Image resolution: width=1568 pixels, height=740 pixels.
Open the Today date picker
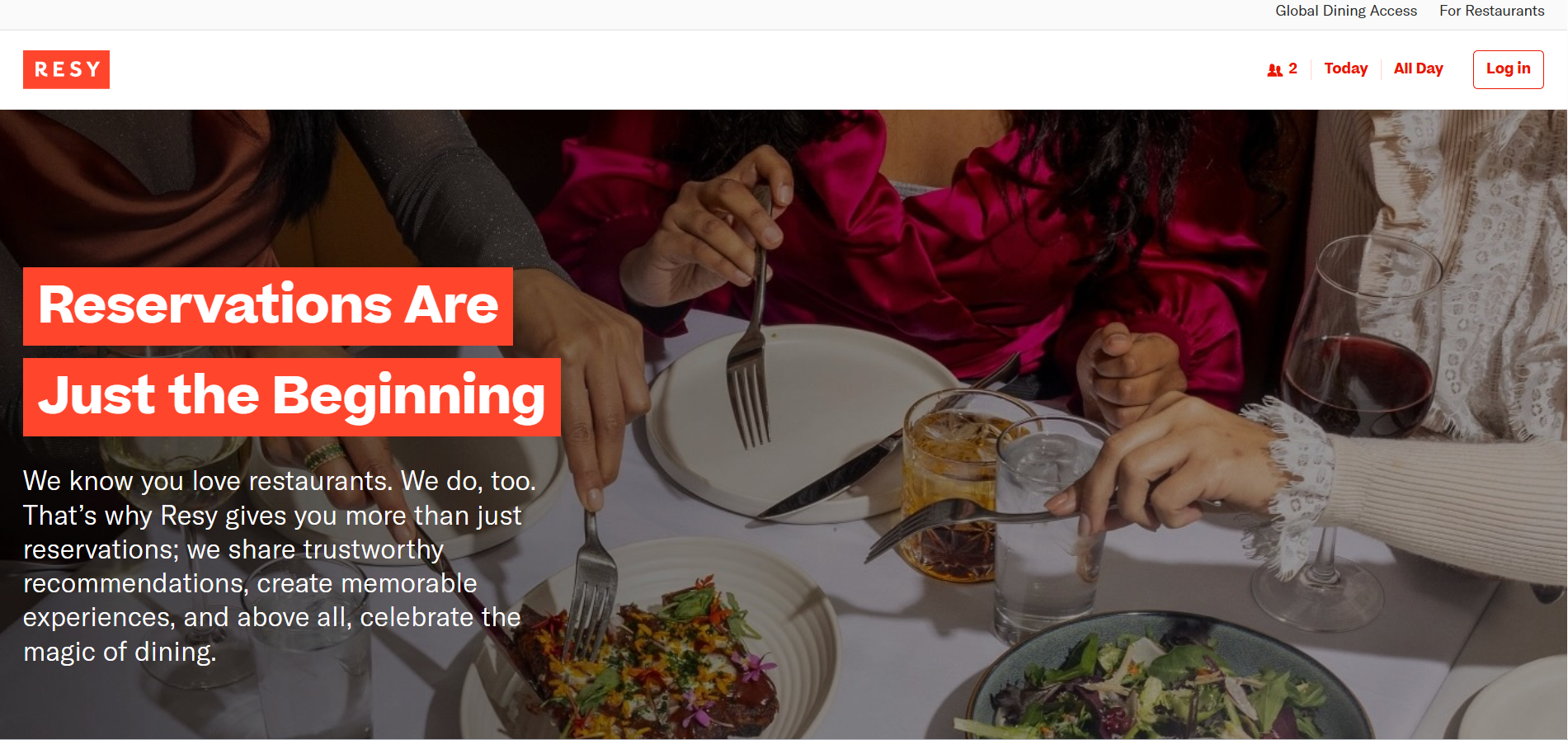[x=1345, y=69]
